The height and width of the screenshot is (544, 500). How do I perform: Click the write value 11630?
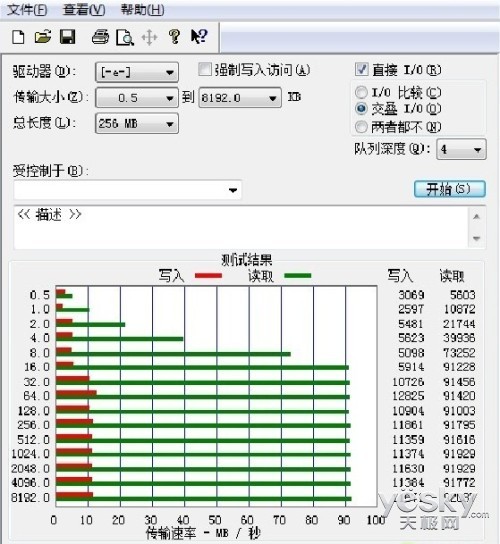point(408,469)
